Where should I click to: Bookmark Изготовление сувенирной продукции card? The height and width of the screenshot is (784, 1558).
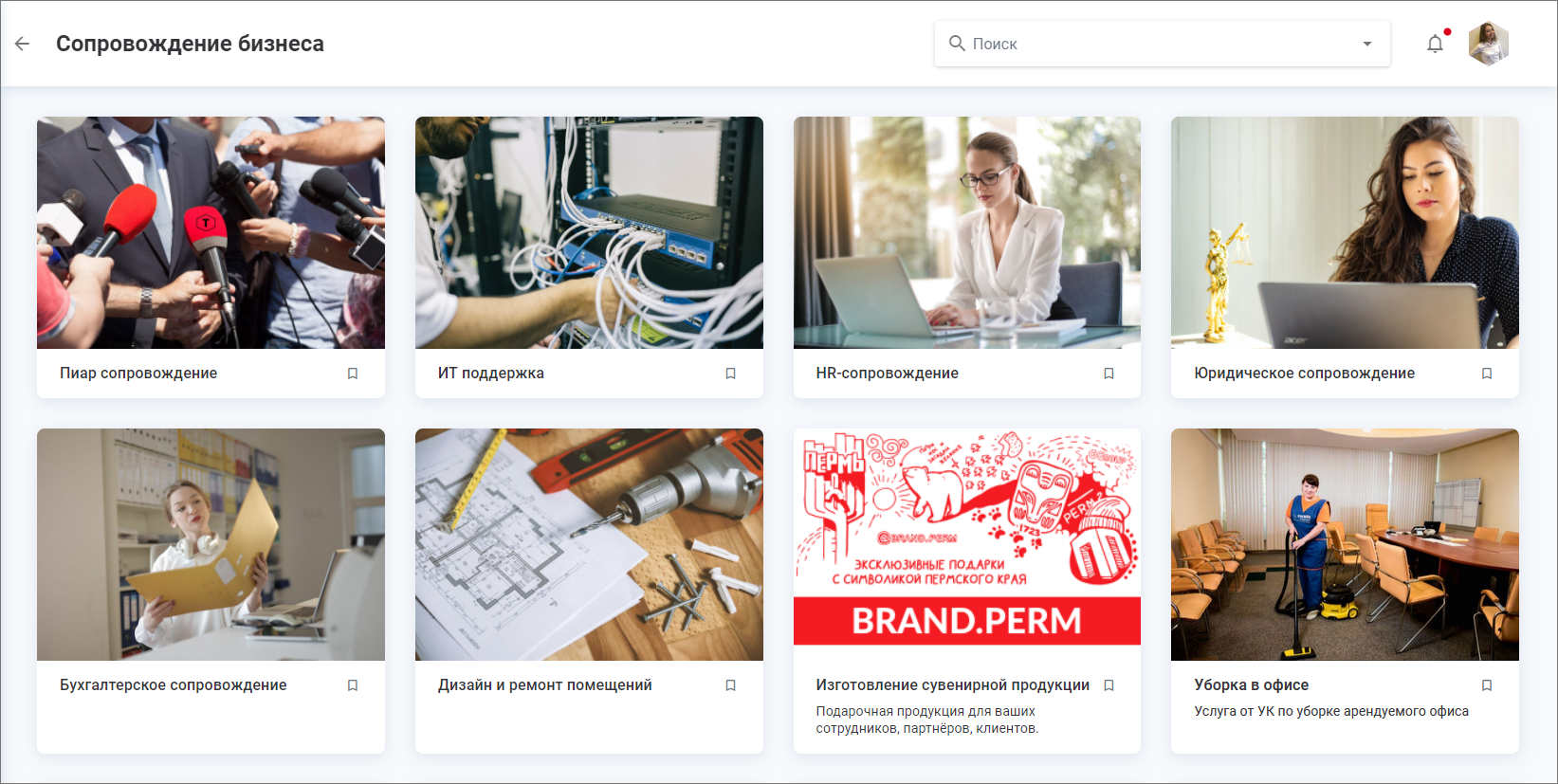(1109, 685)
